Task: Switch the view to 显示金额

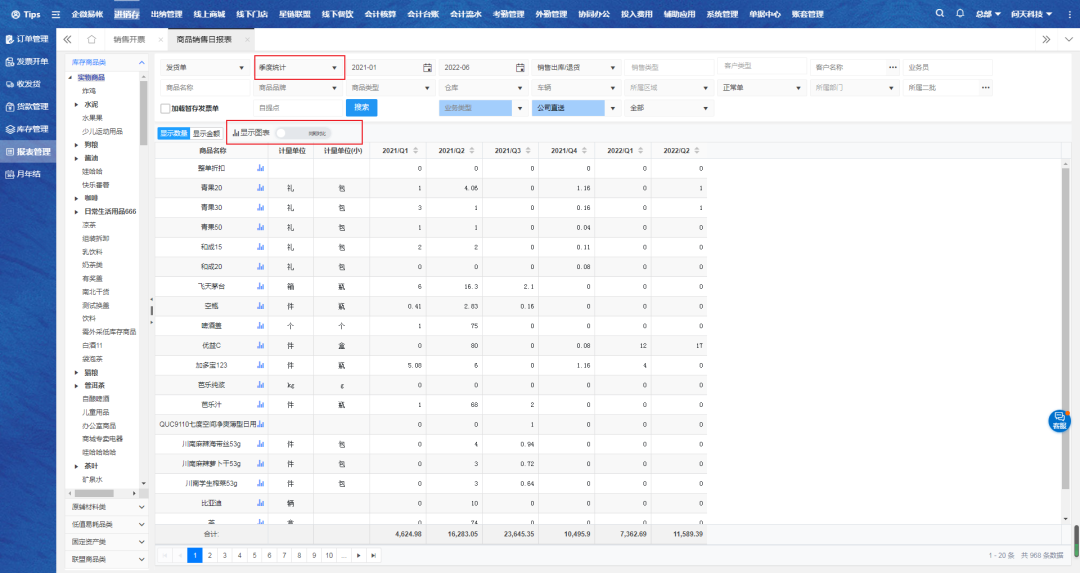Action: point(207,132)
